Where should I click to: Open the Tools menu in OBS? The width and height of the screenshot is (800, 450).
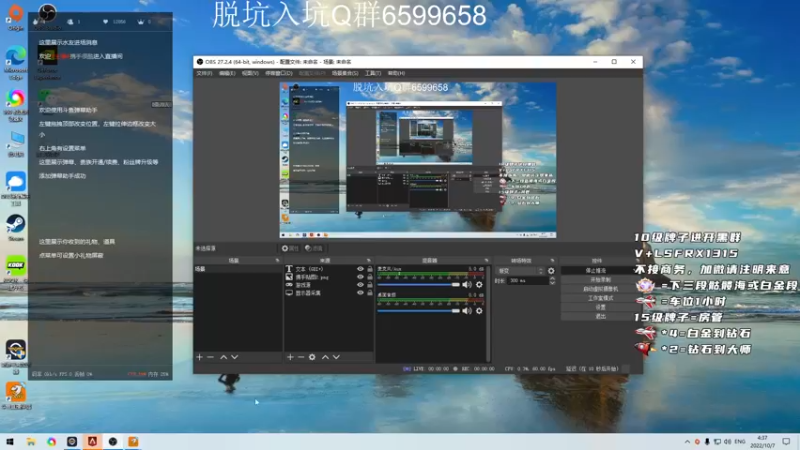pos(373,73)
